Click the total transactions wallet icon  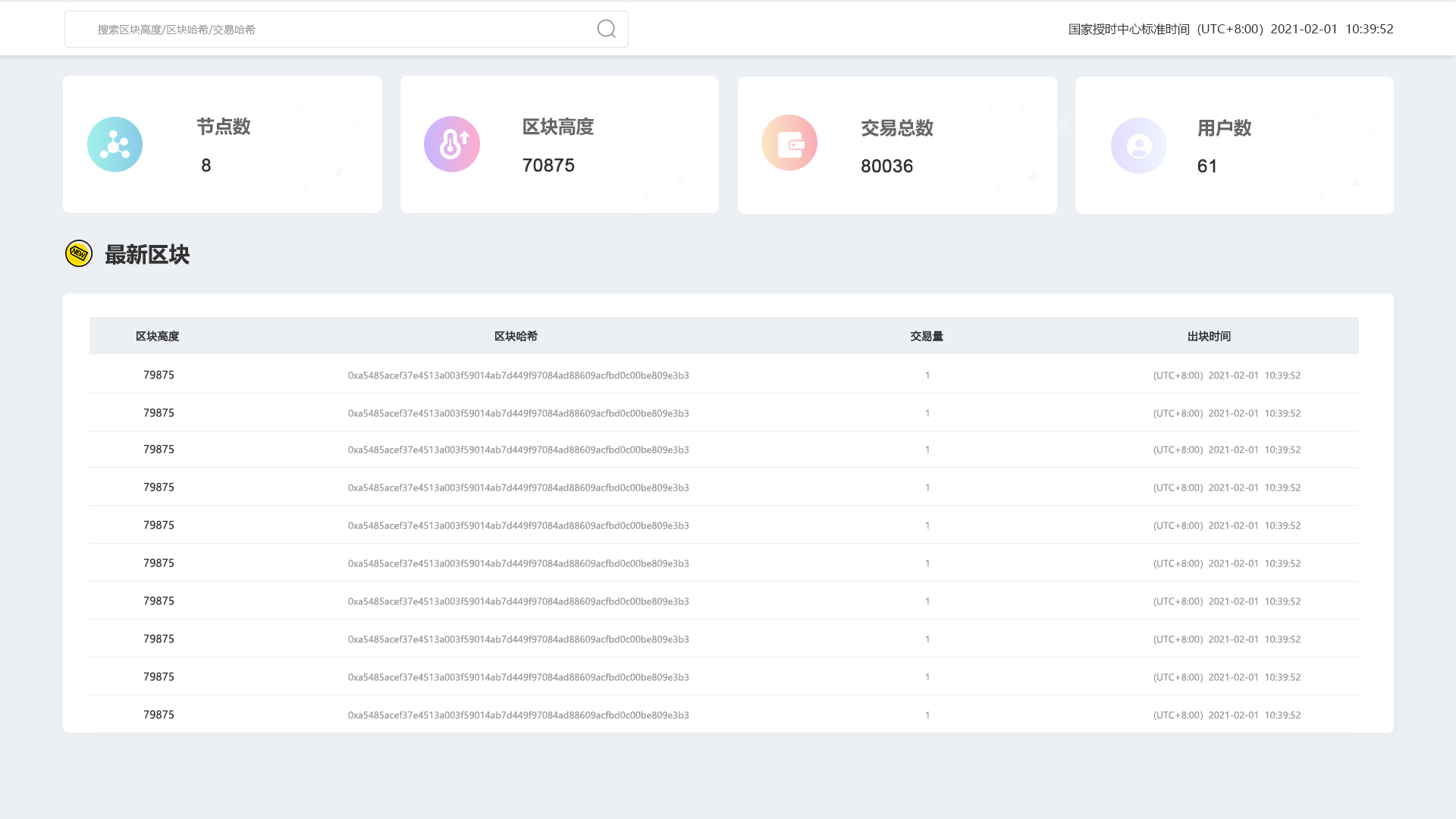coord(789,143)
